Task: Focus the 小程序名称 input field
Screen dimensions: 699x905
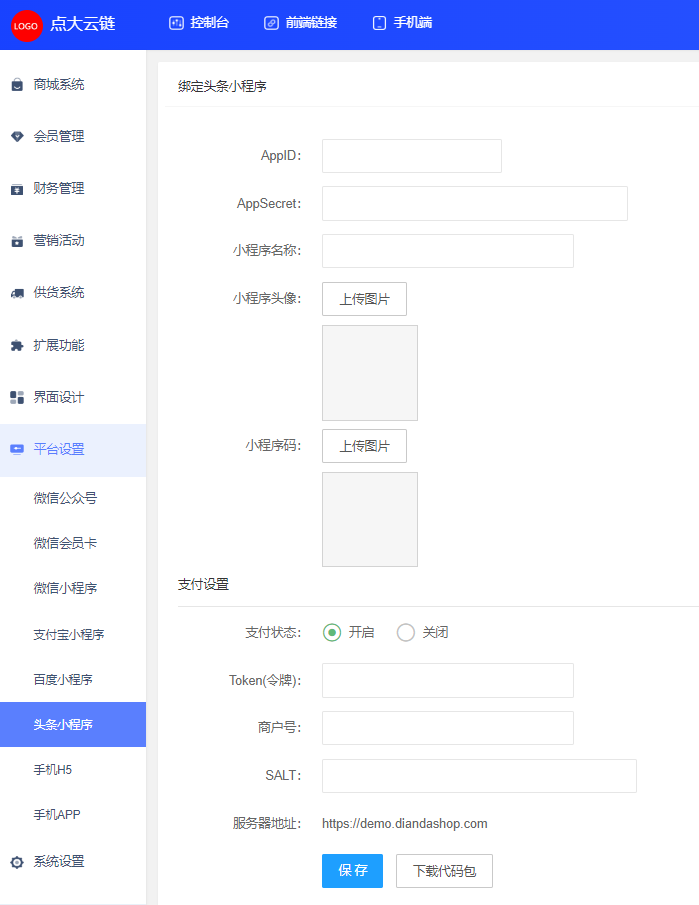Action: pos(448,251)
